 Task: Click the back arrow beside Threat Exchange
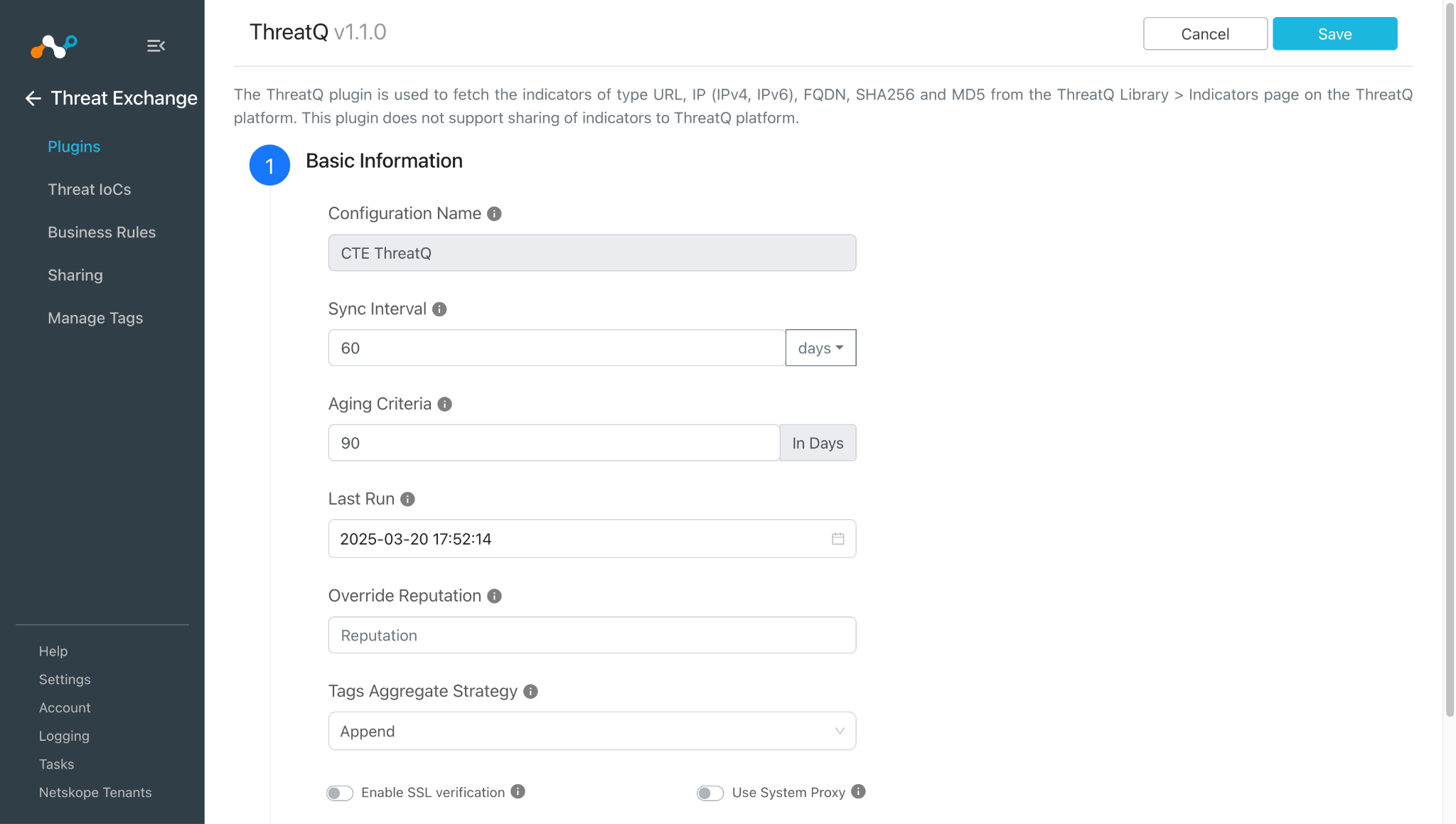point(33,98)
